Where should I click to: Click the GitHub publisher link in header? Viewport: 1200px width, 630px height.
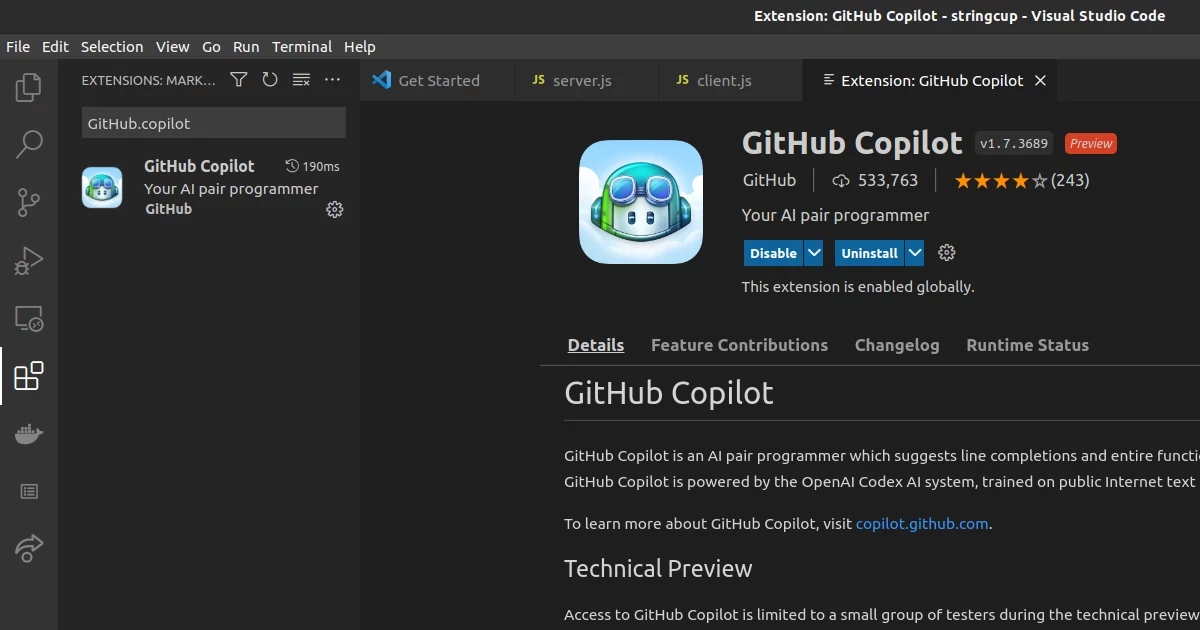[x=769, y=180]
